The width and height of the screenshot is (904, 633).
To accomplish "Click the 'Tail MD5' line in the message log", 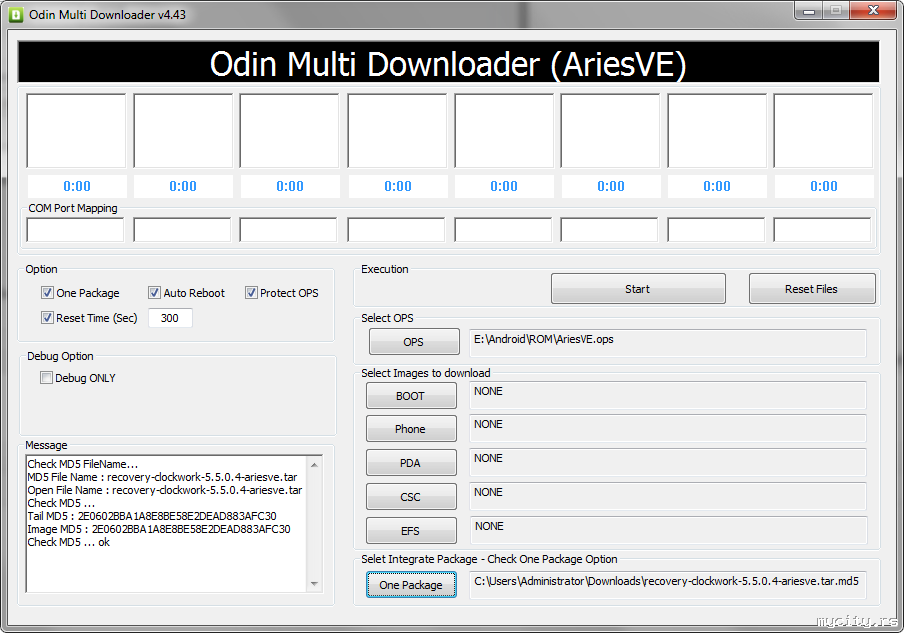I will point(152,516).
